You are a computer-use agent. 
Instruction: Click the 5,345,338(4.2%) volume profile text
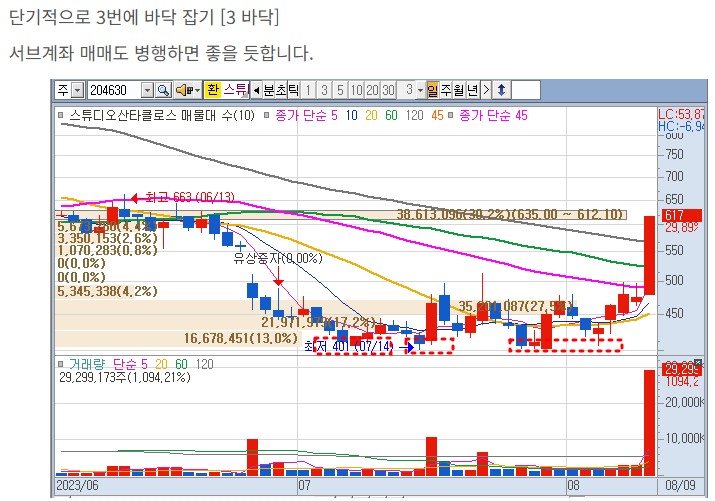tap(107, 291)
